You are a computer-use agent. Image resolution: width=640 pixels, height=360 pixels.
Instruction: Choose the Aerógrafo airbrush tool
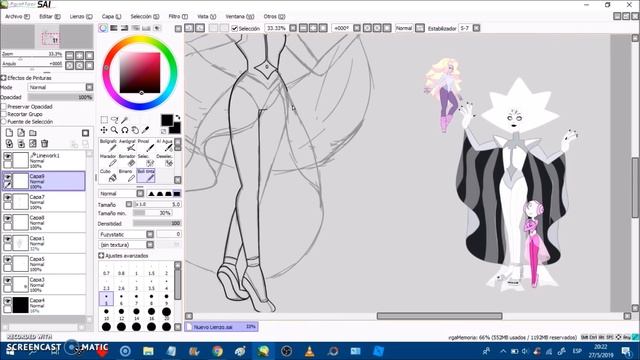(x=127, y=145)
